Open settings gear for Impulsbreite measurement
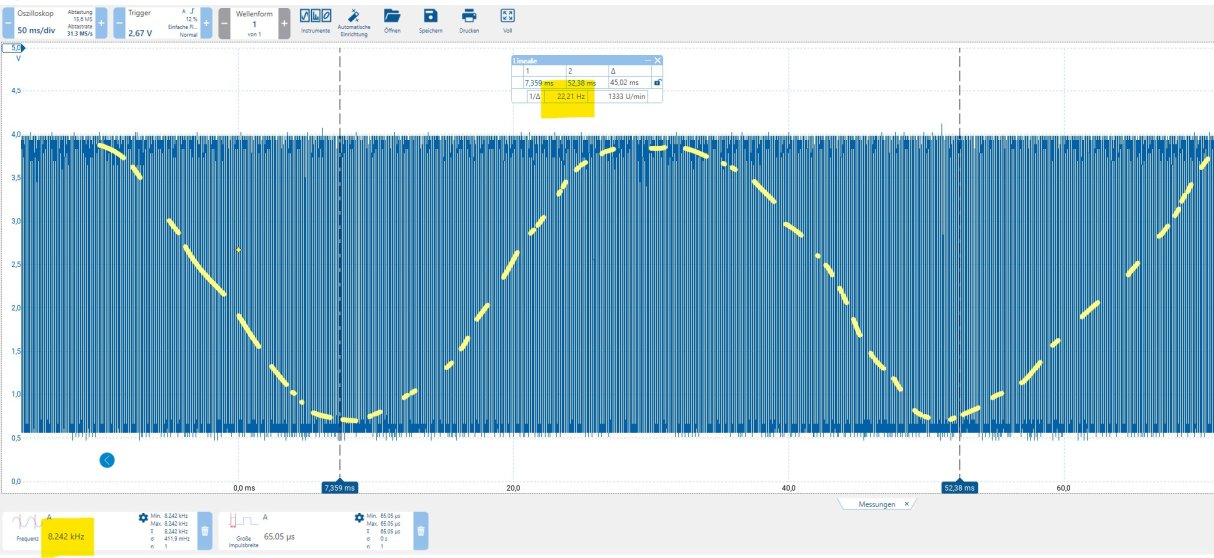Image resolution: width=1214 pixels, height=558 pixels. click(x=360, y=517)
